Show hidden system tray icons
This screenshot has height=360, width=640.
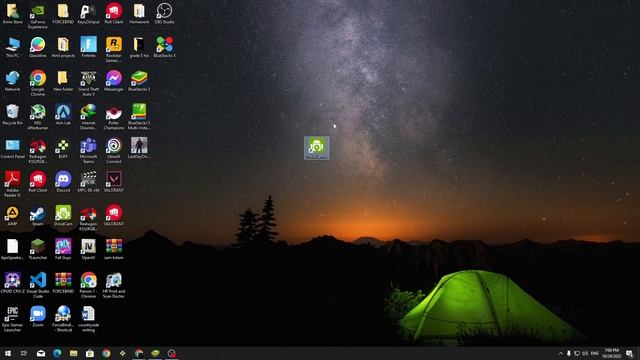tap(561, 353)
